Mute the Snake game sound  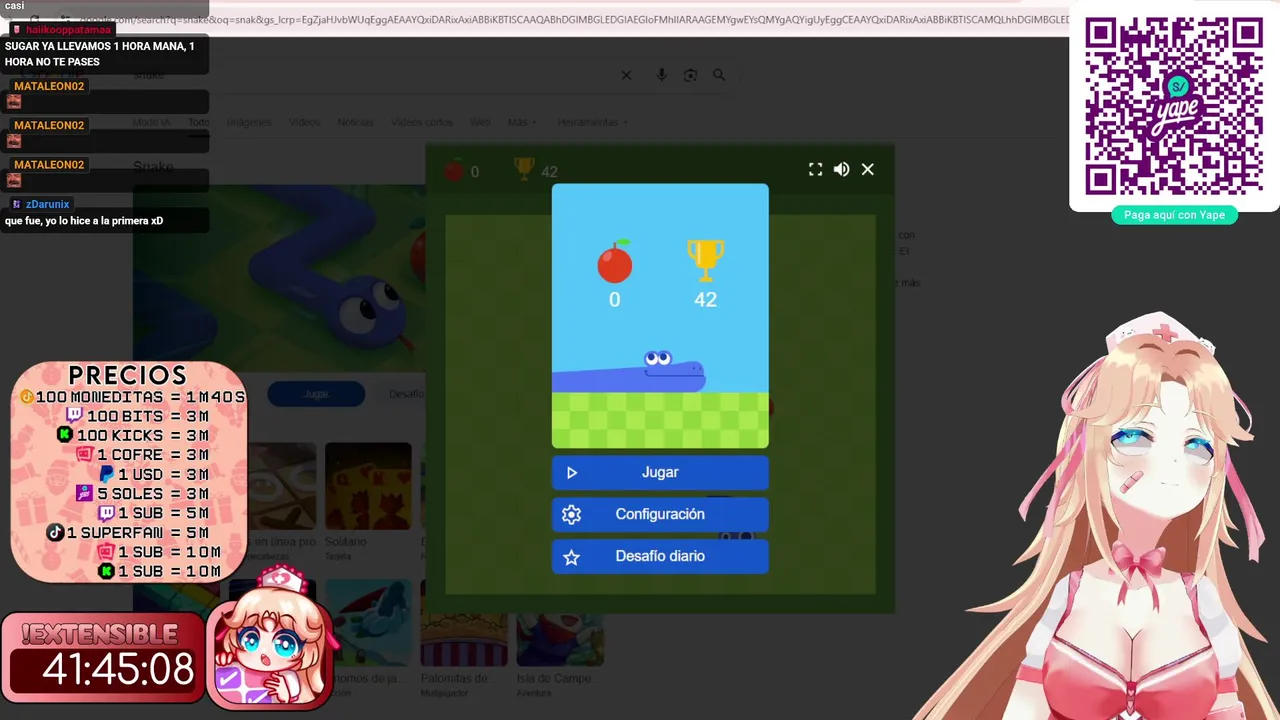click(x=842, y=170)
